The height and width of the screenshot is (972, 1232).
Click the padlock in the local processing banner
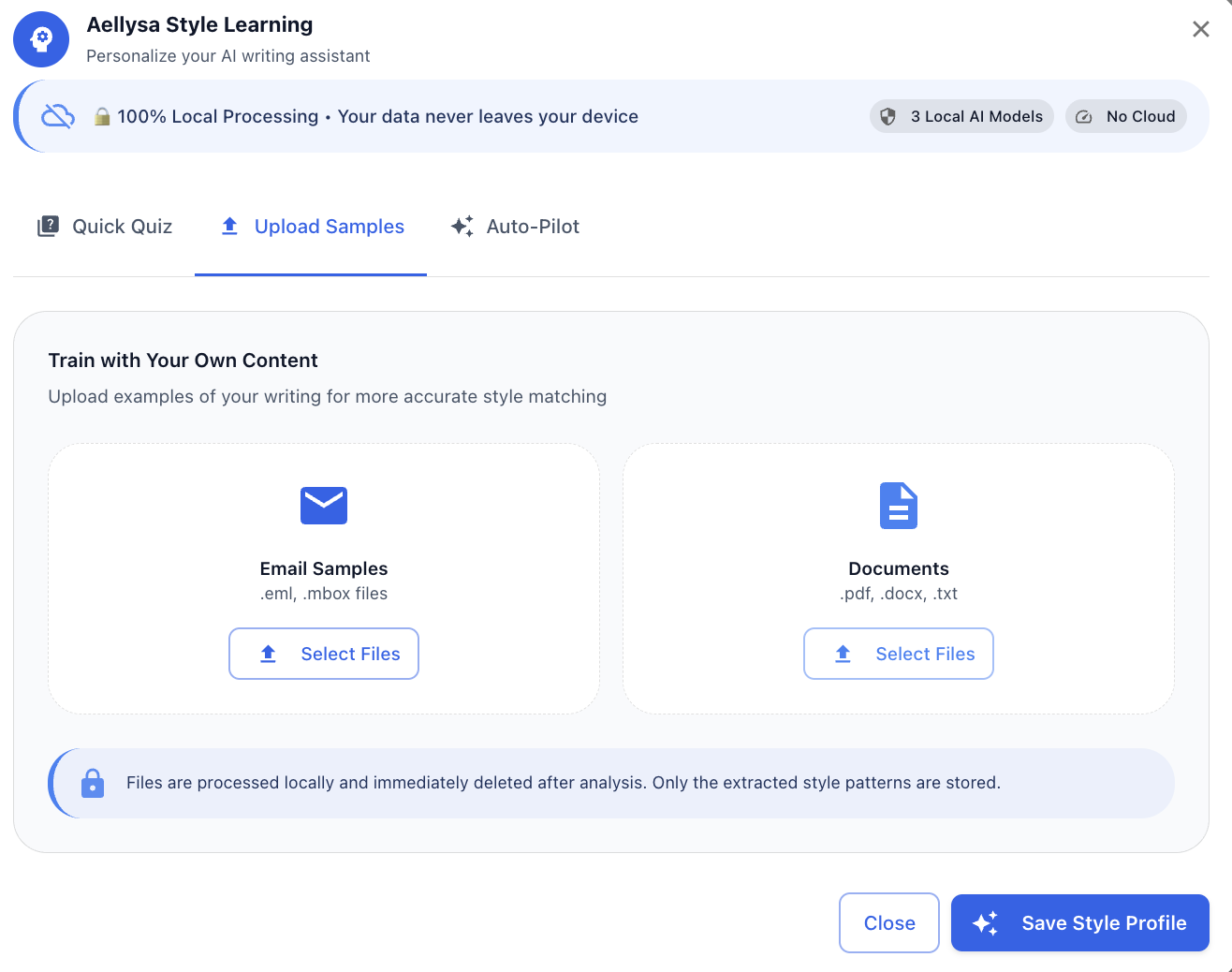(102, 116)
